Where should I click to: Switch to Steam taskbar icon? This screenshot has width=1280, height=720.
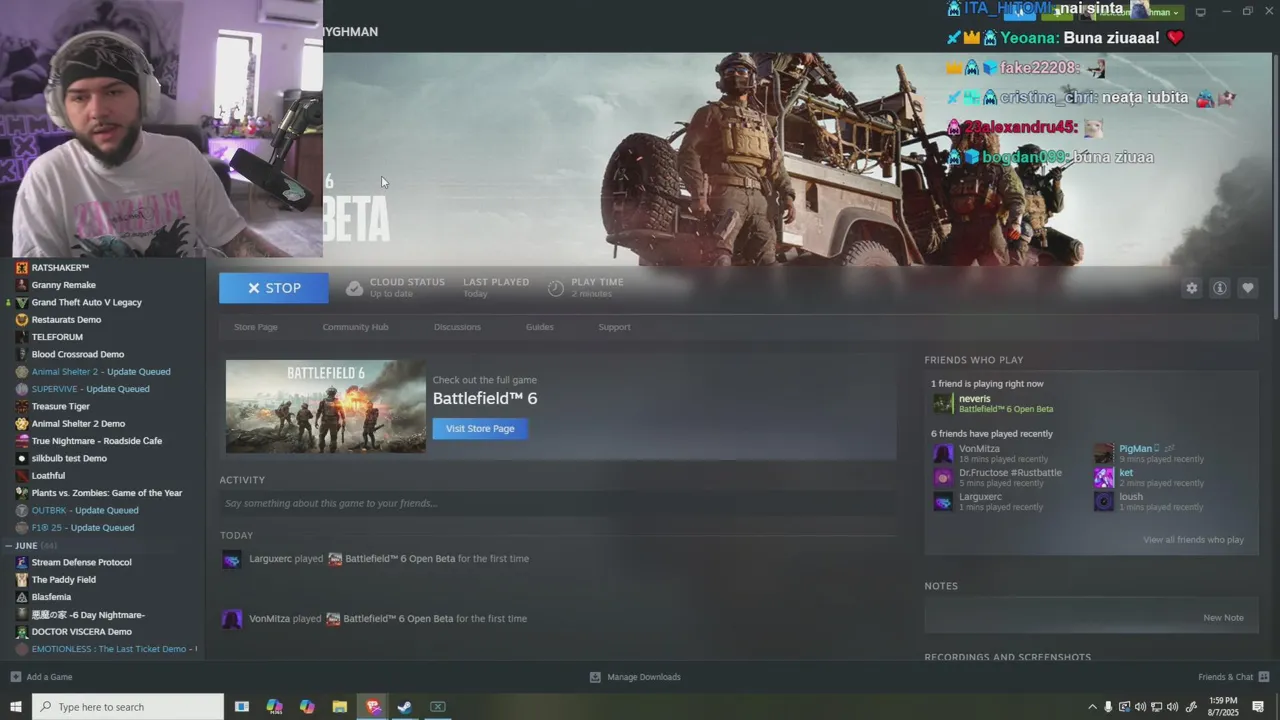(x=405, y=707)
